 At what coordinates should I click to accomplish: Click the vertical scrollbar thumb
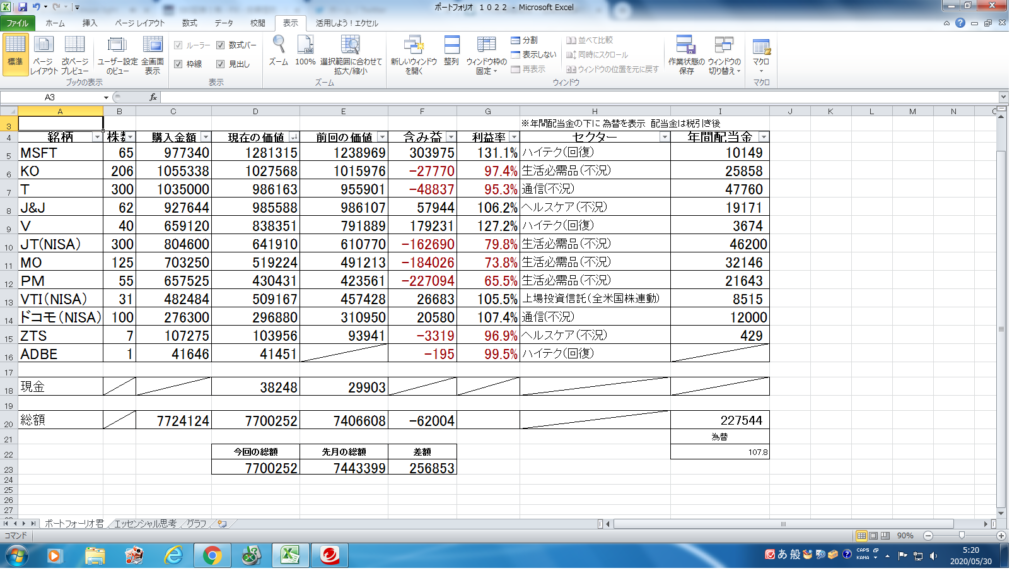tap(1001, 329)
